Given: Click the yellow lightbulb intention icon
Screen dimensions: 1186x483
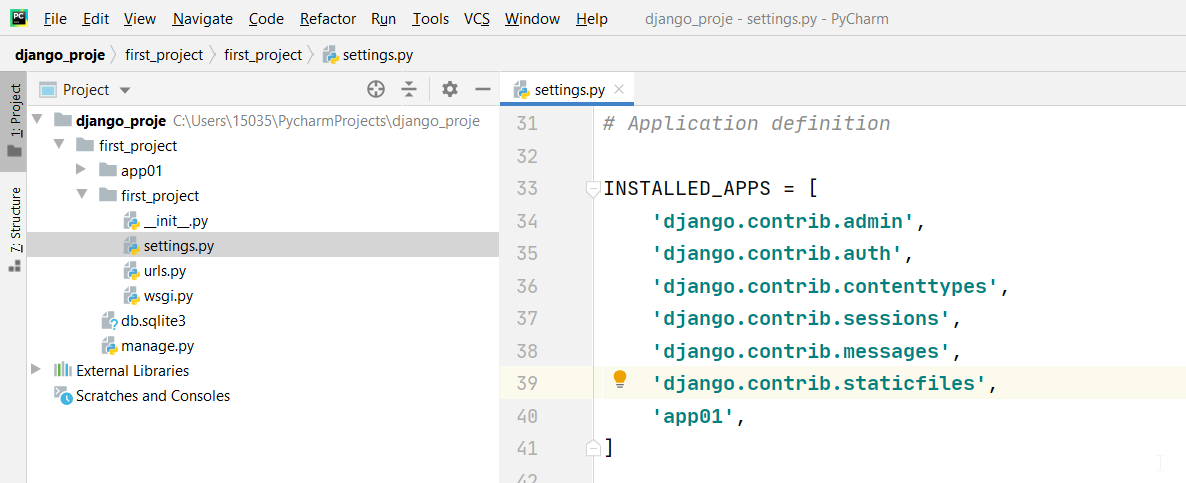Looking at the screenshot, I should [x=620, y=379].
